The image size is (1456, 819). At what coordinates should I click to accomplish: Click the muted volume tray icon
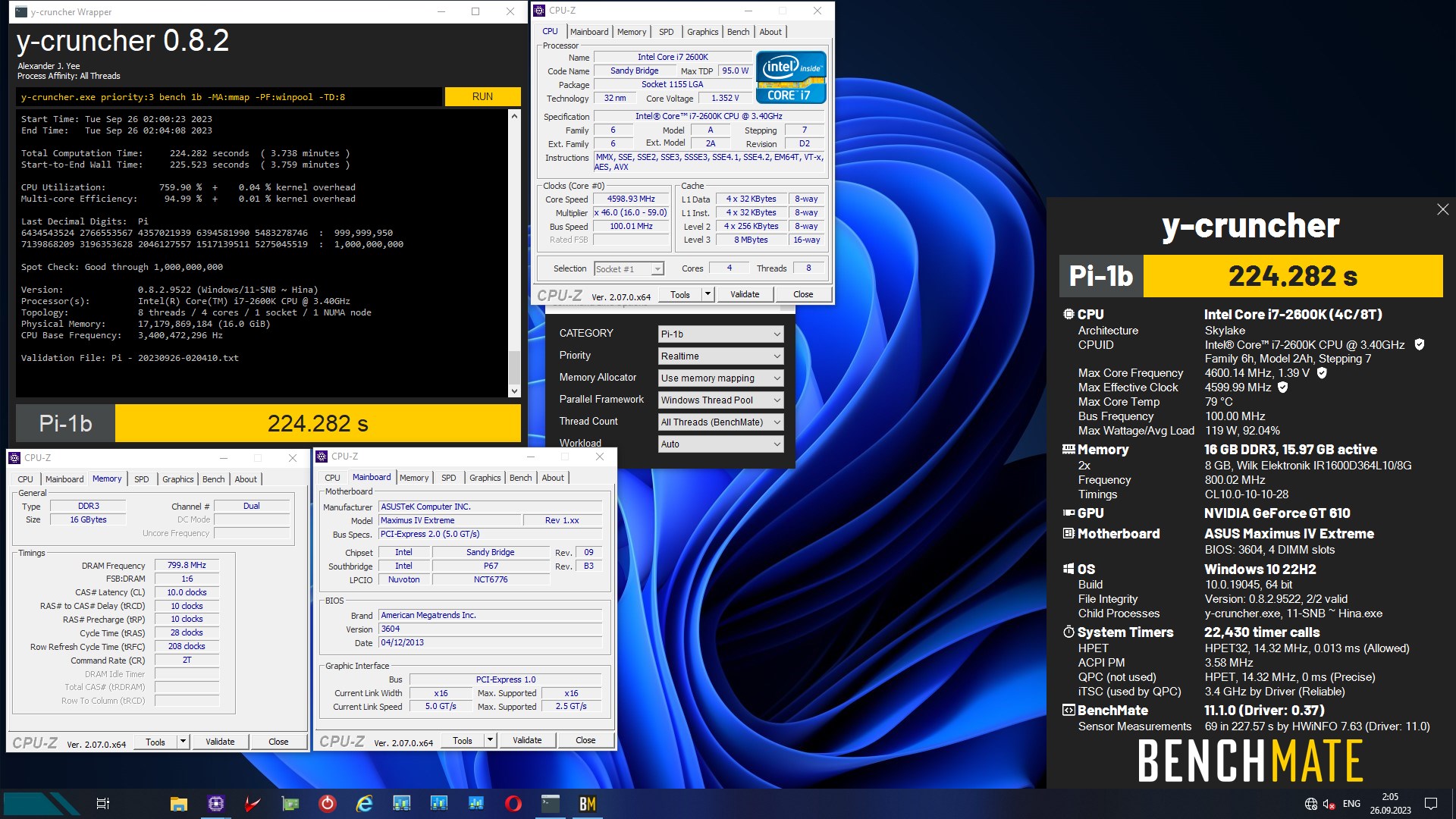point(1329,804)
